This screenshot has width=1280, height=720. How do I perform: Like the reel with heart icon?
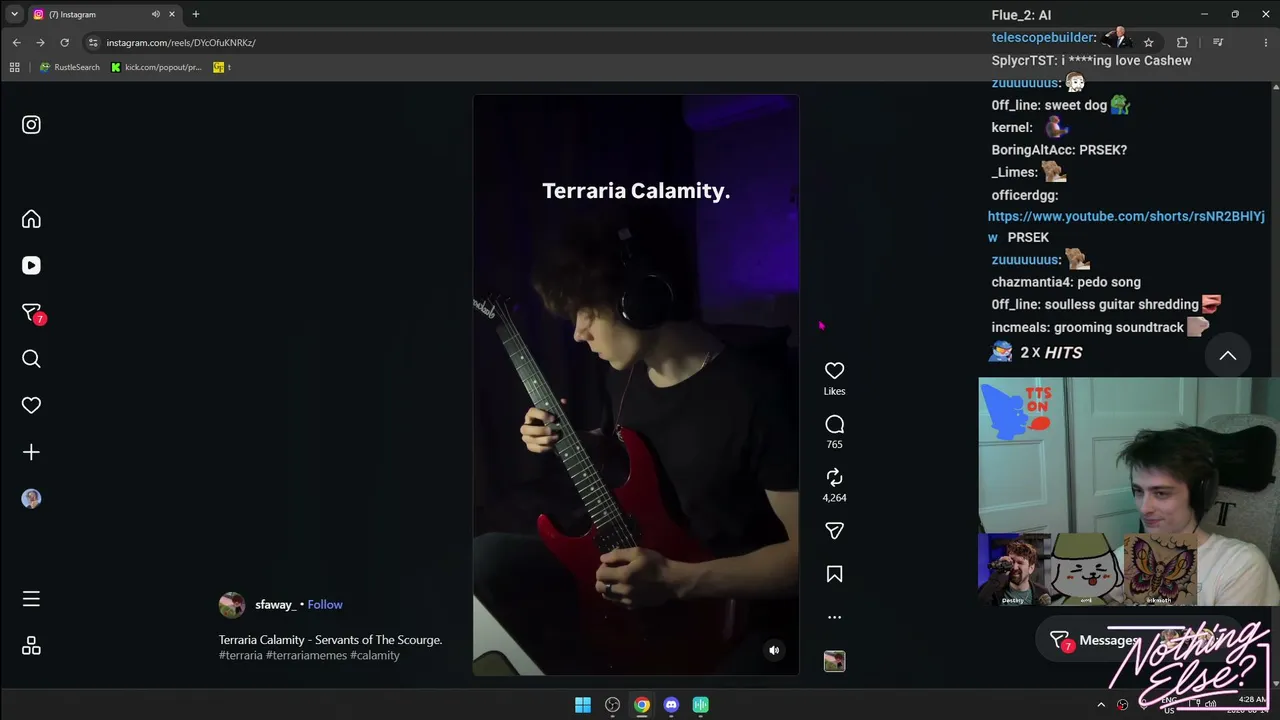(x=834, y=371)
